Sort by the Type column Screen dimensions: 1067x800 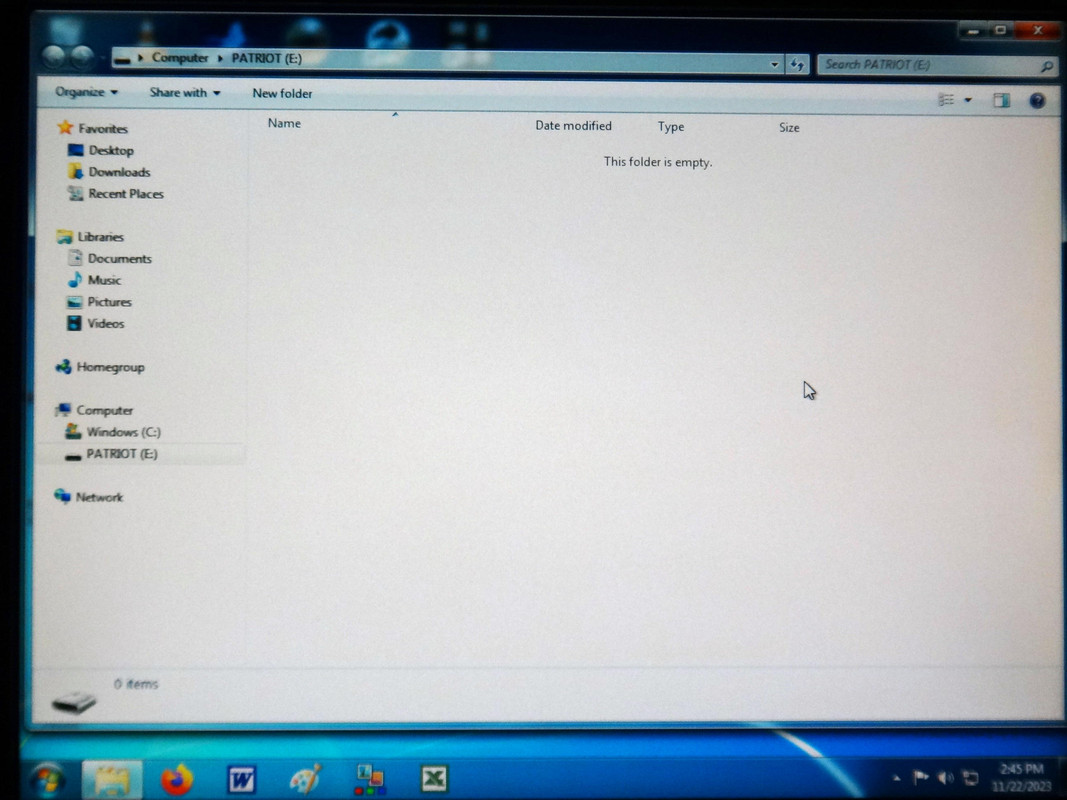tap(670, 127)
